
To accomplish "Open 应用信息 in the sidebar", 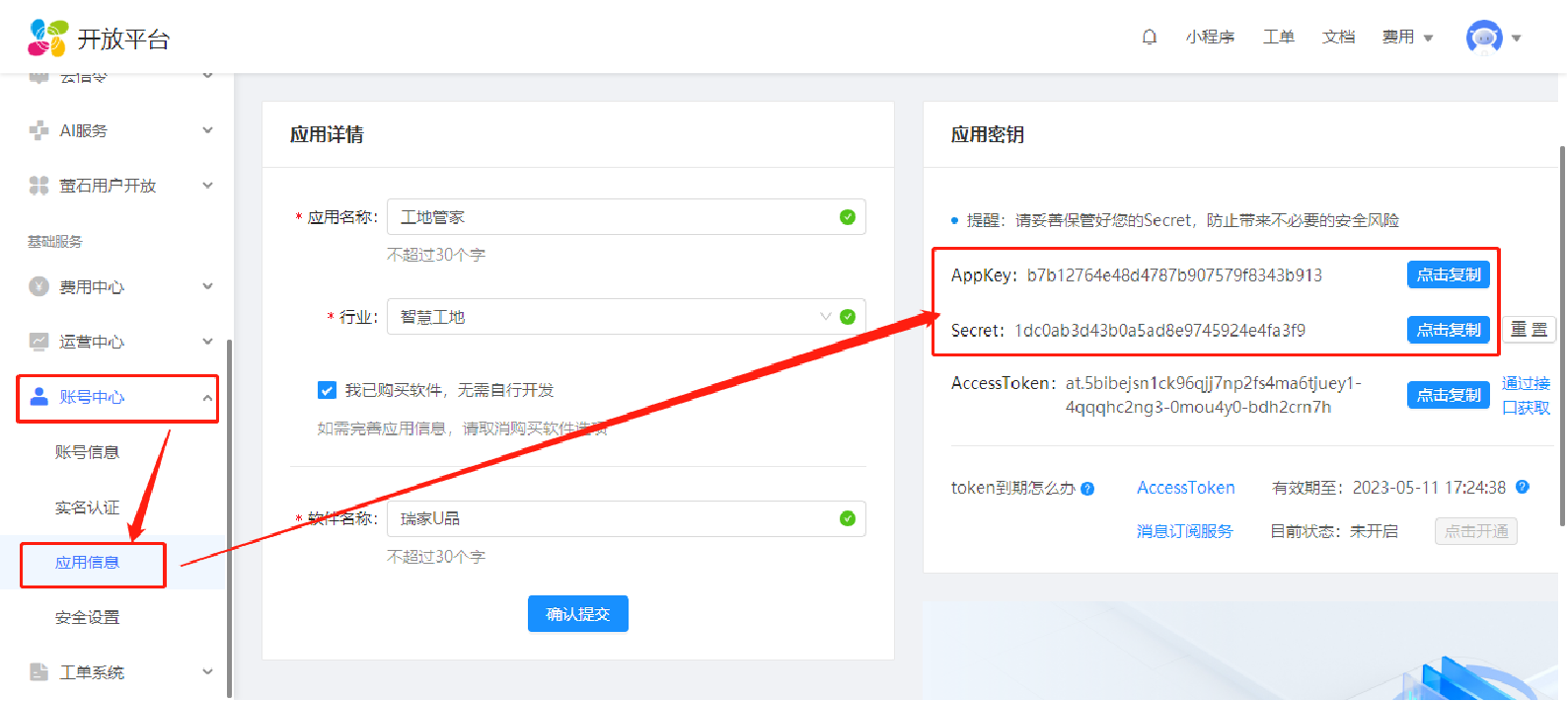I will 87,563.
